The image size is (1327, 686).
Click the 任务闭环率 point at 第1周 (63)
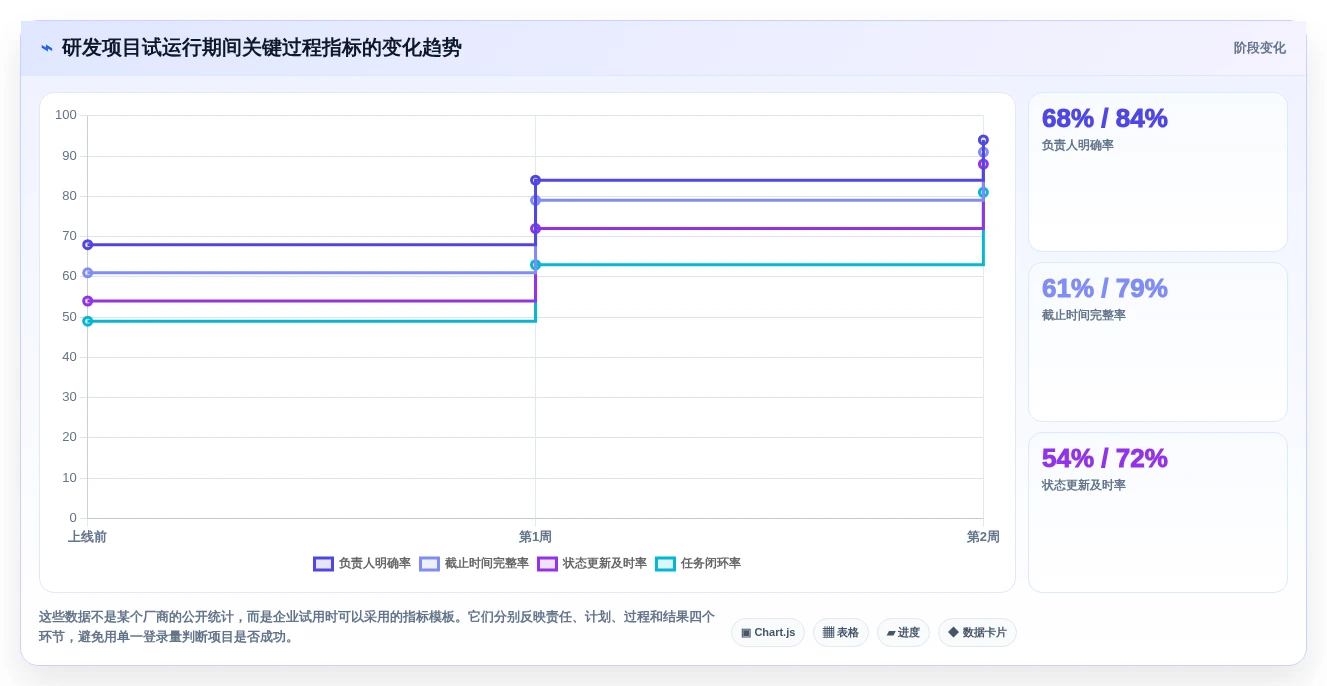click(x=535, y=265)
